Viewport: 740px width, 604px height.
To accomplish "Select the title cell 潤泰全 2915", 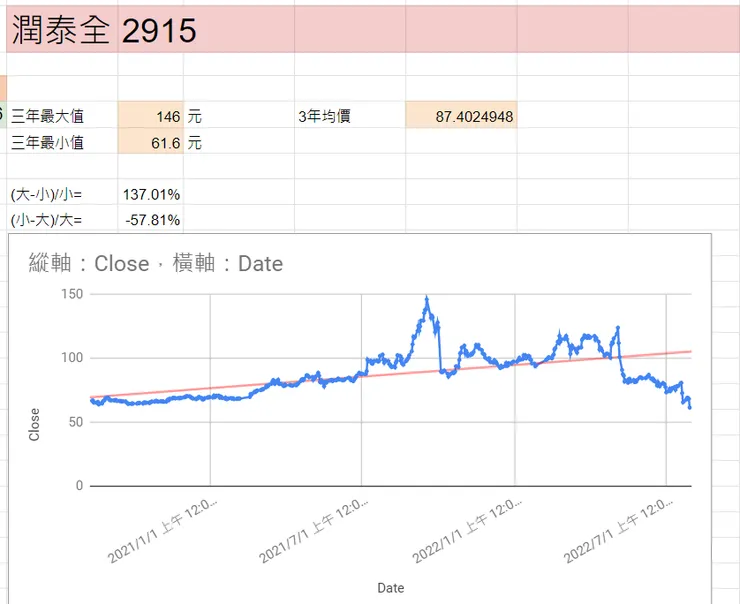I will [104, 31].
